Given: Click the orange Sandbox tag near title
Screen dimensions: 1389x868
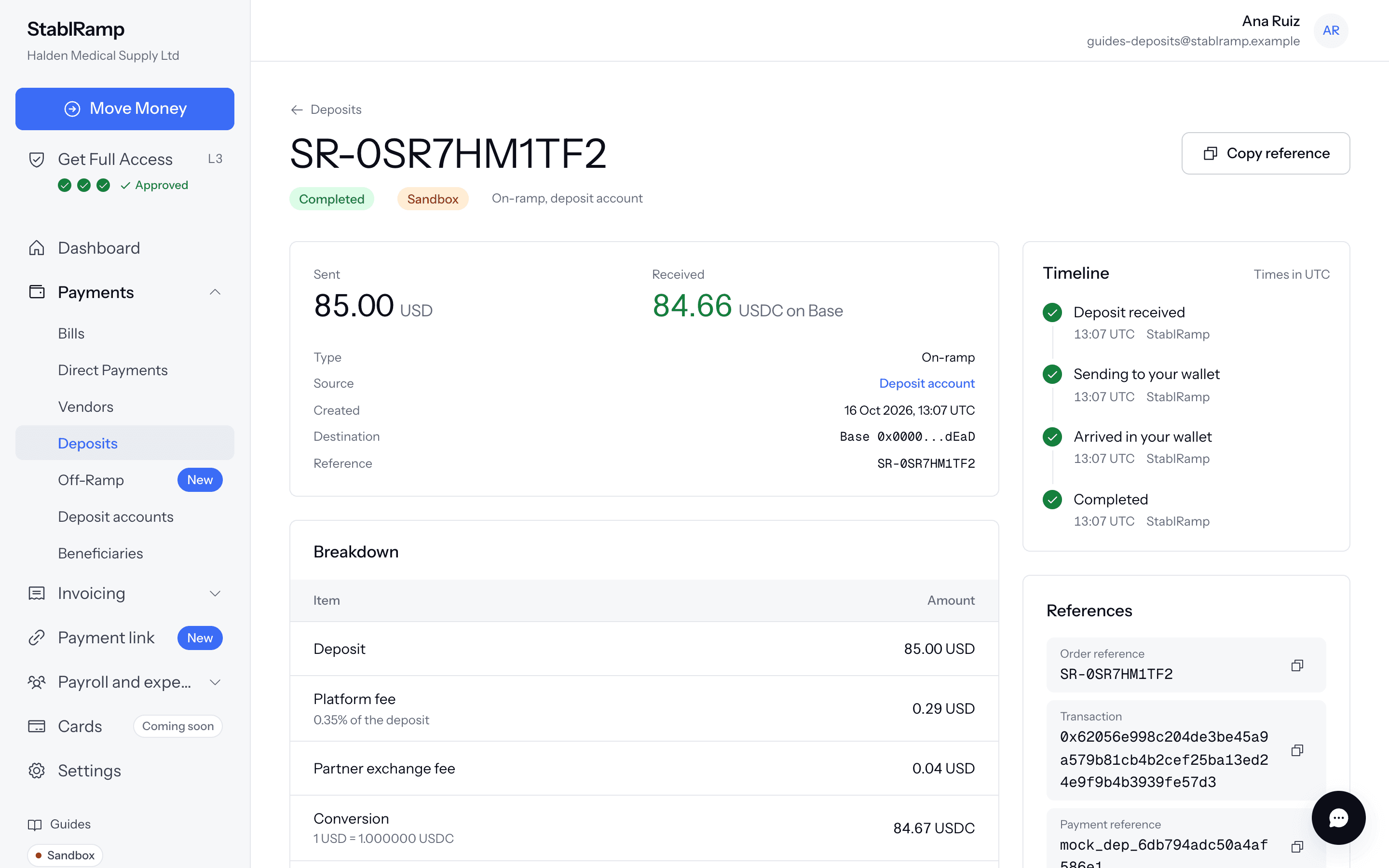Looking at the screenshot, I should point(433,199).
